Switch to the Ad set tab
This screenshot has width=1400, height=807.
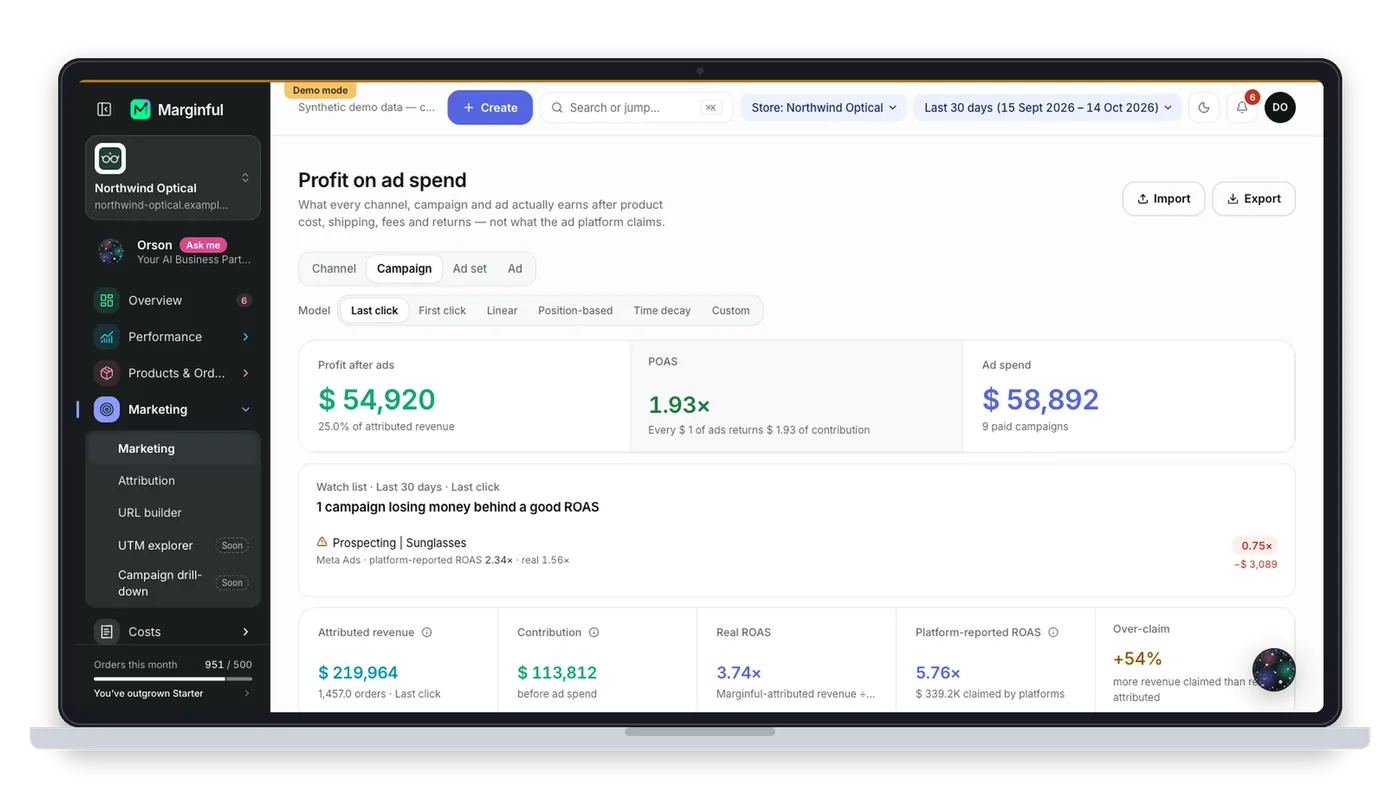pyautogui.click(x=470, y=269)
